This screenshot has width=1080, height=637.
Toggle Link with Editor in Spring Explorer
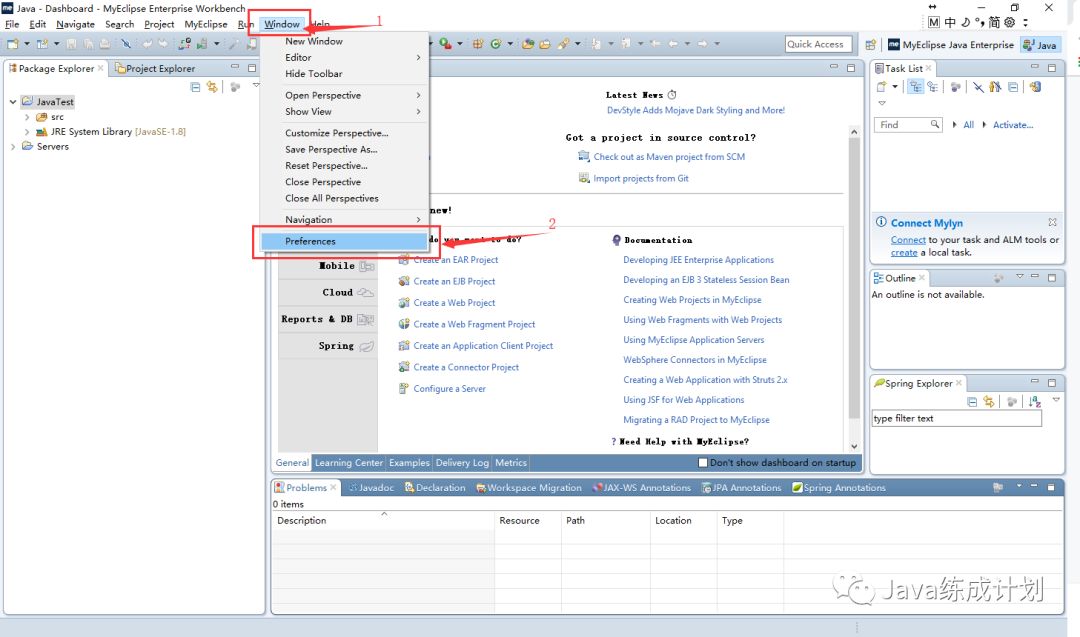(989, 401)
